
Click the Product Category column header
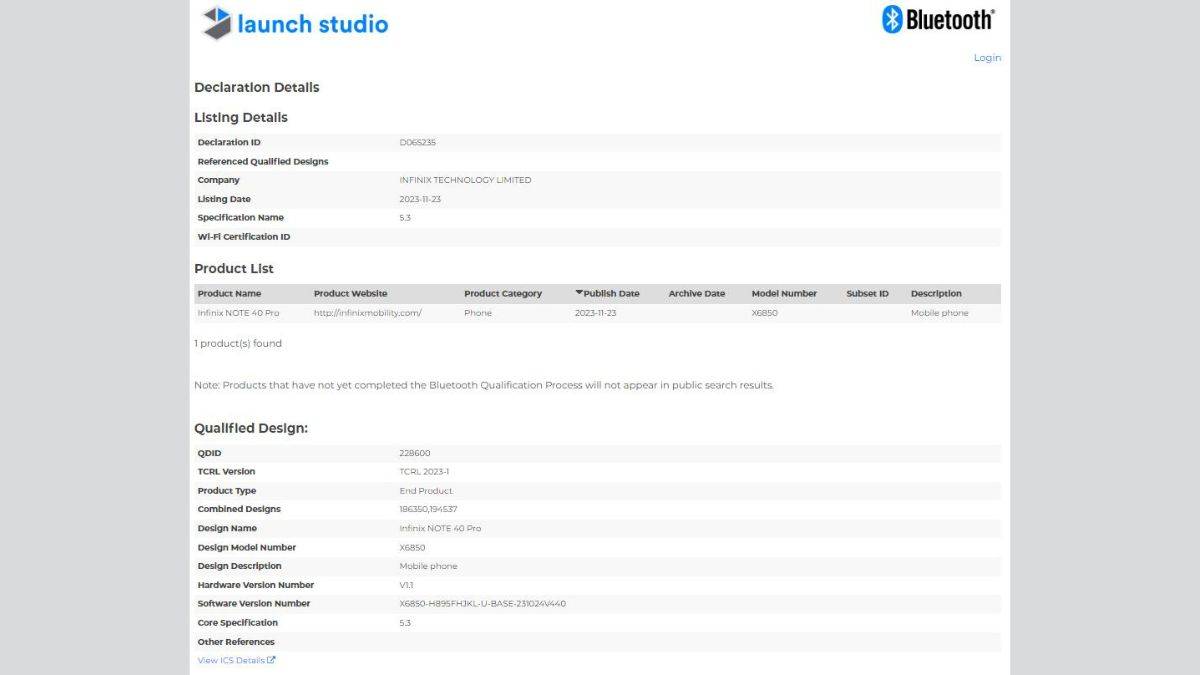pos(503,294)
